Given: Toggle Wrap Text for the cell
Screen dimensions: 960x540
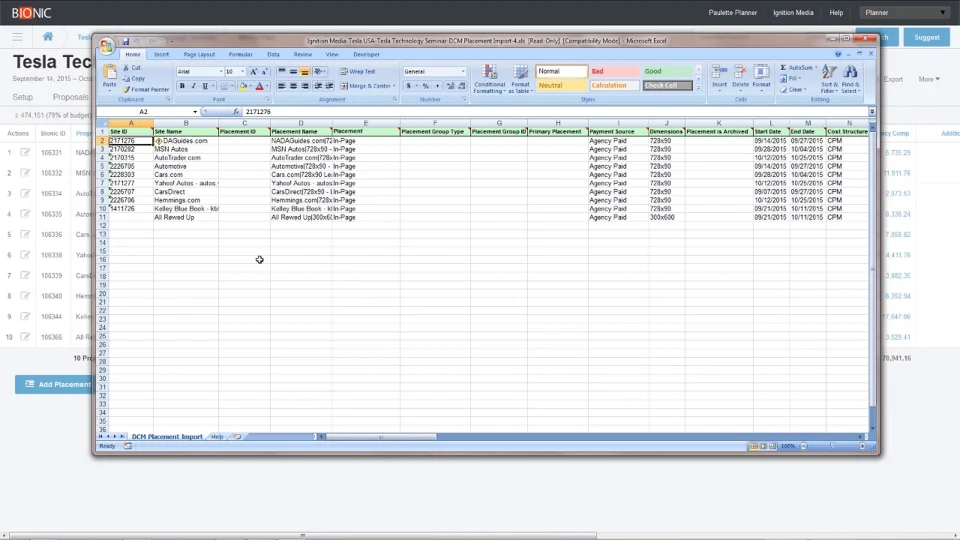Looking at the screenshot, I should [357, 72].
